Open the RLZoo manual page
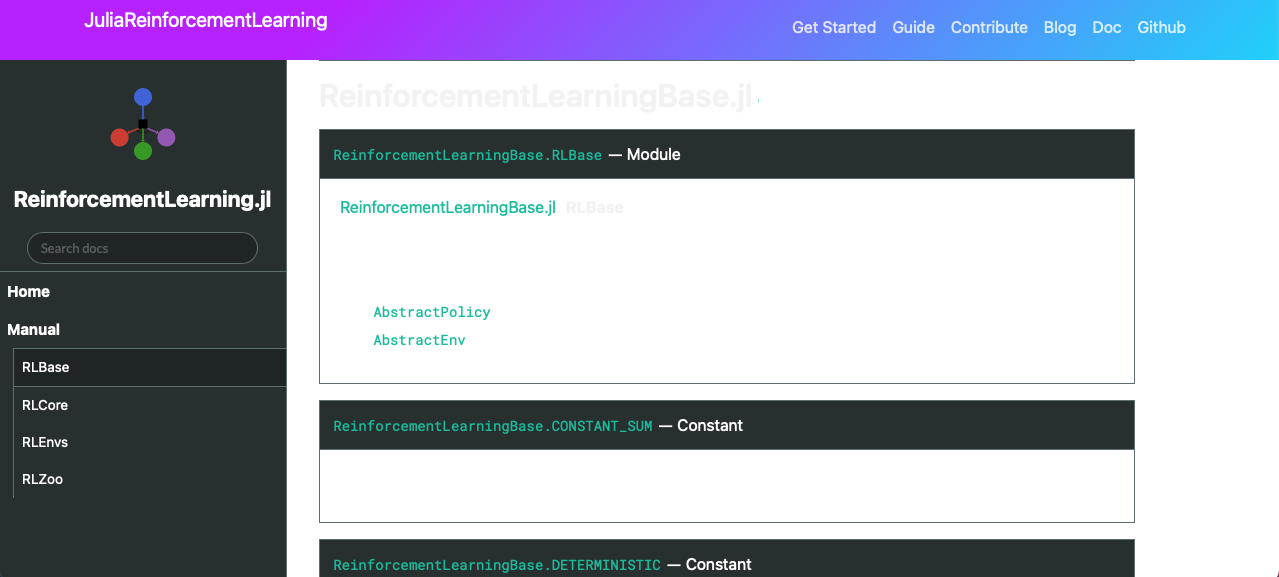This screenshot has height=577, width=1279. pos(42,478)
